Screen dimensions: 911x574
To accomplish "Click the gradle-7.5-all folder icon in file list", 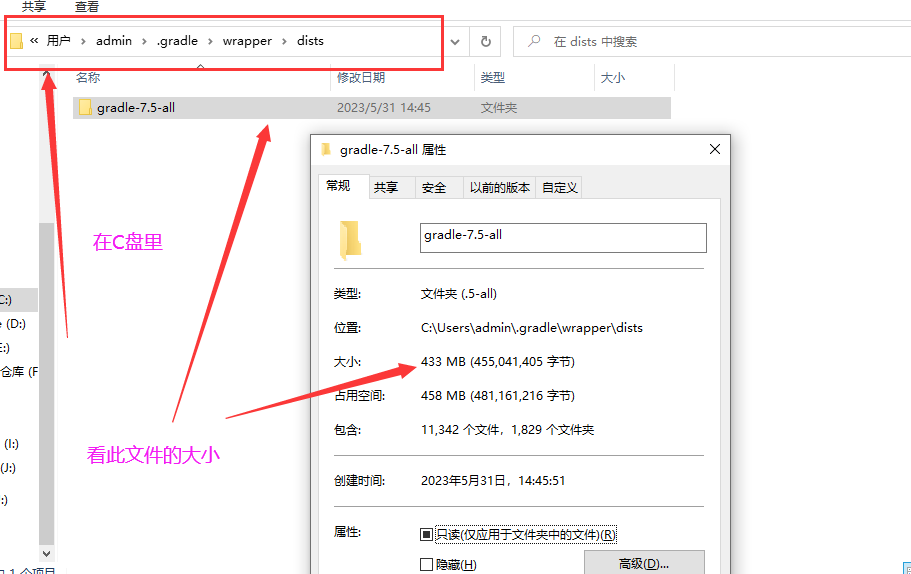I will coord(85,108).
